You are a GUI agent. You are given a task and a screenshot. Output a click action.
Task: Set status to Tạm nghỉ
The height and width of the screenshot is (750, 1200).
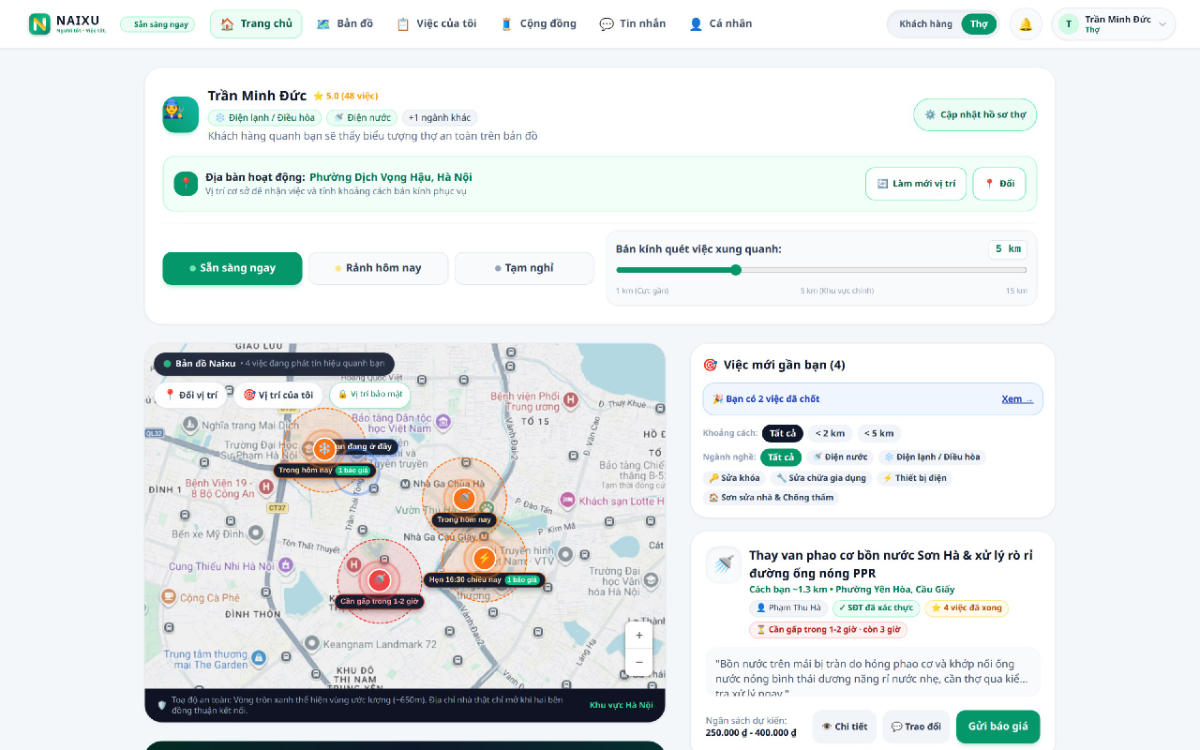click(x=524, y=268)
